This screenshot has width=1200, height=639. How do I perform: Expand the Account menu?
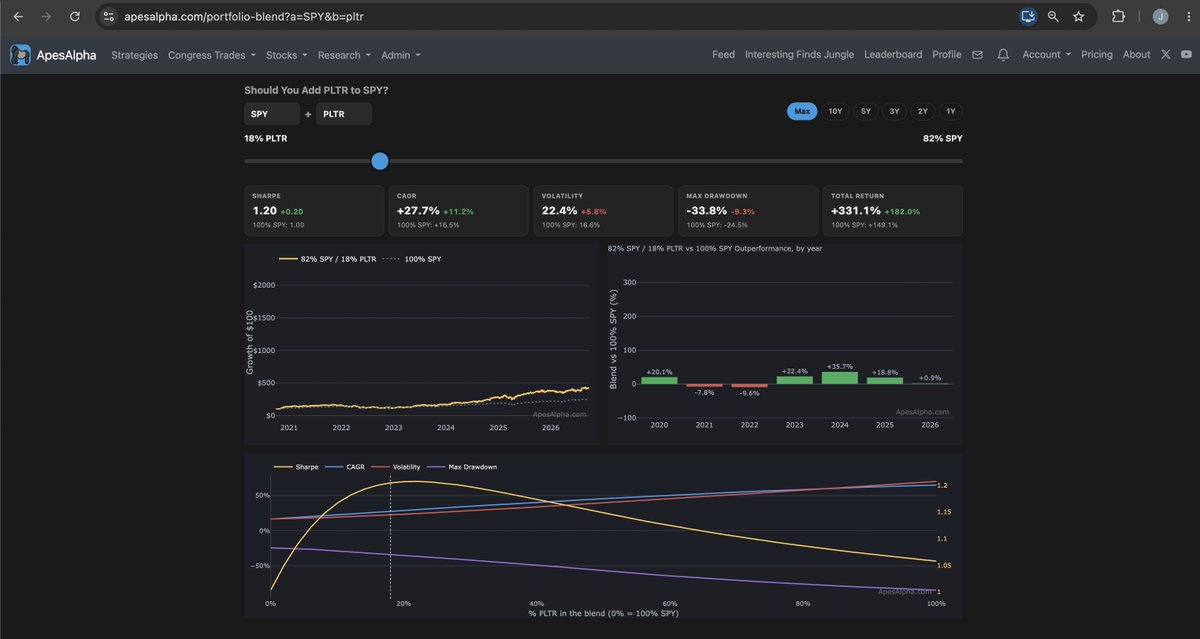click(1046, 55)
